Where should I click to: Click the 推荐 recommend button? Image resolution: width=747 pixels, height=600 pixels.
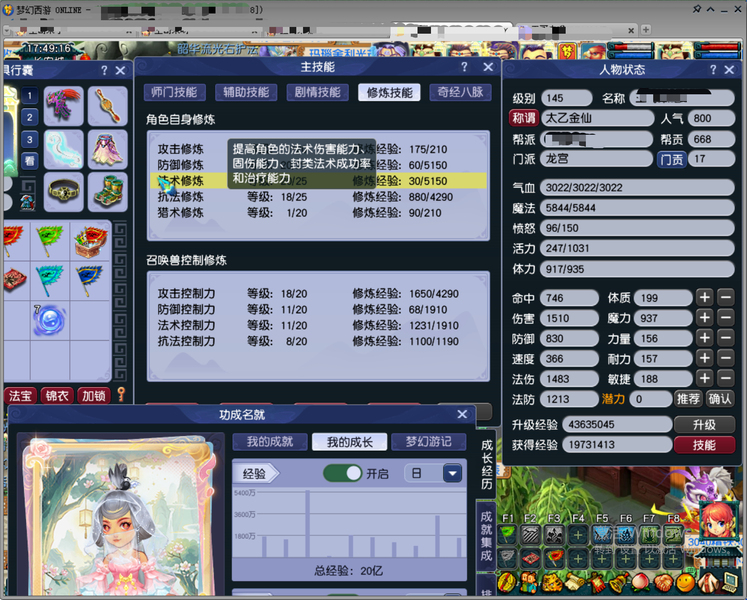[x=688, y=398]
